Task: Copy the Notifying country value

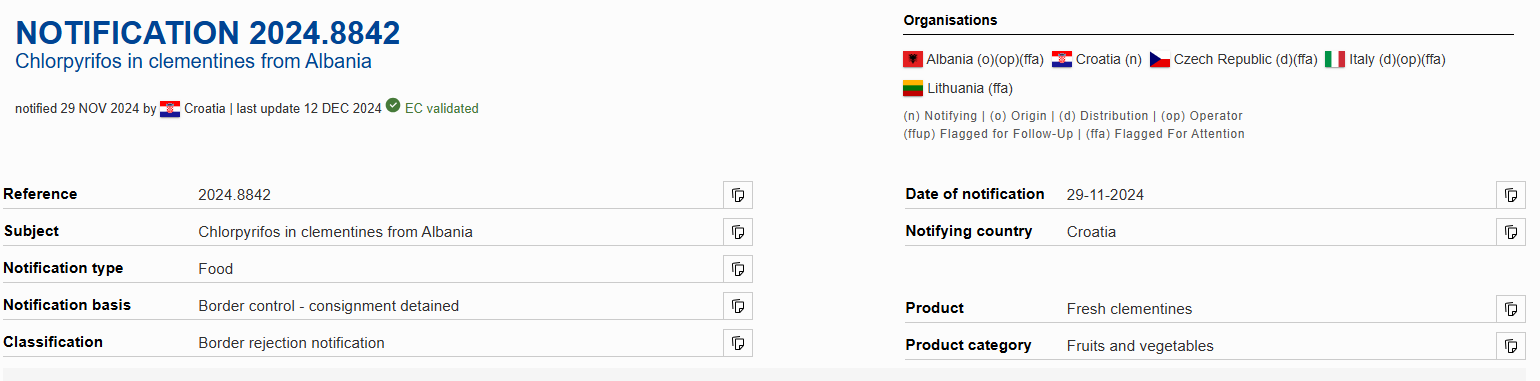Action: (x=1511, y=232)
